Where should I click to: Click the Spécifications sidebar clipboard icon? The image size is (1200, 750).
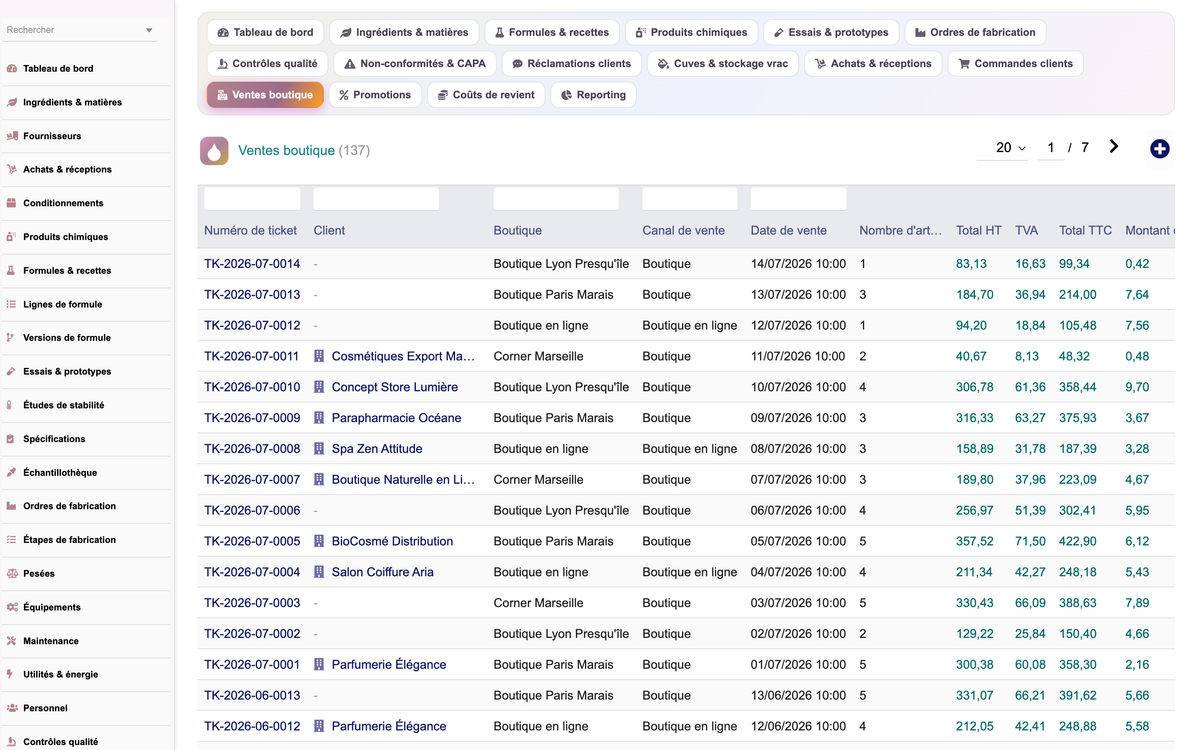pyautogui.click(x=12, y=439)
